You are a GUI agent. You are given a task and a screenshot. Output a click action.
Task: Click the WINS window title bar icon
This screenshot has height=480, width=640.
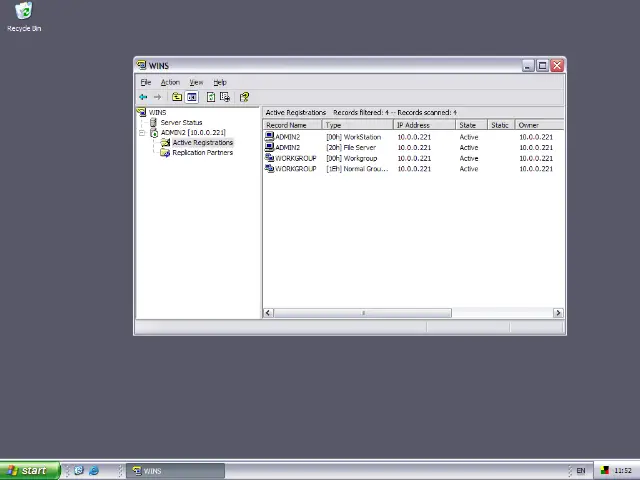pos(141,65)
